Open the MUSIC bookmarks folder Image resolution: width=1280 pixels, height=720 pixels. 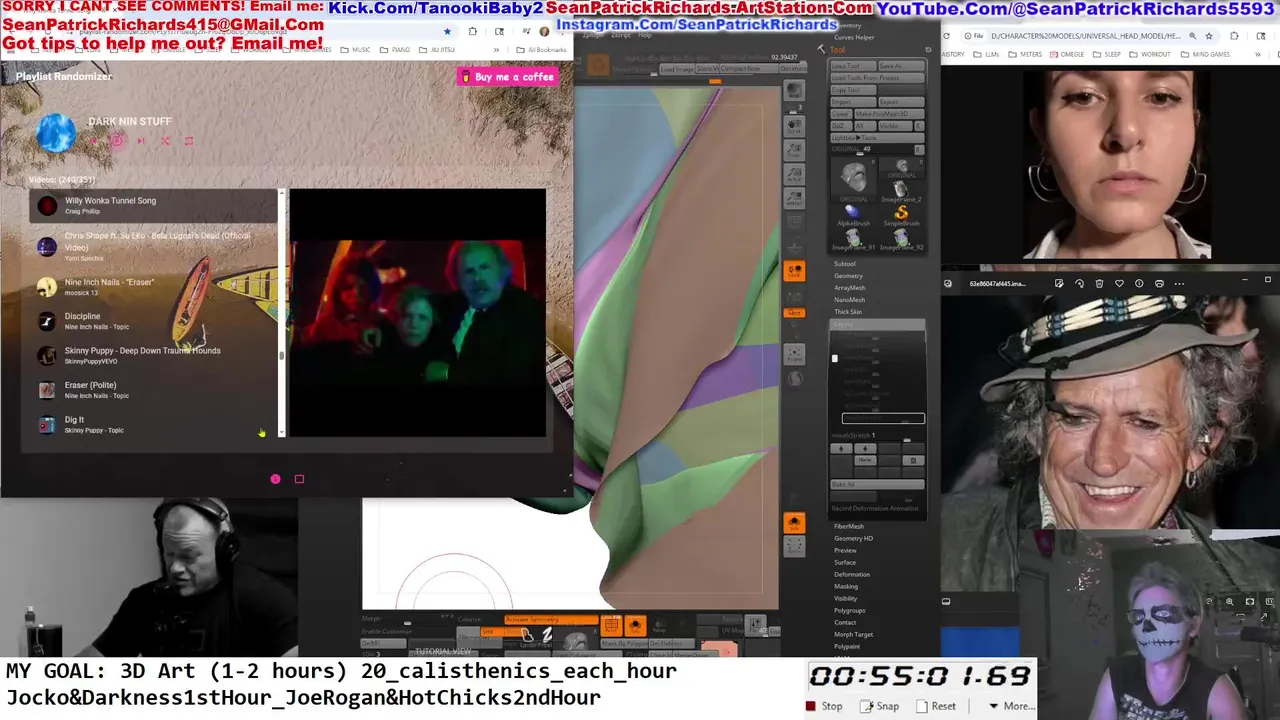356,50
